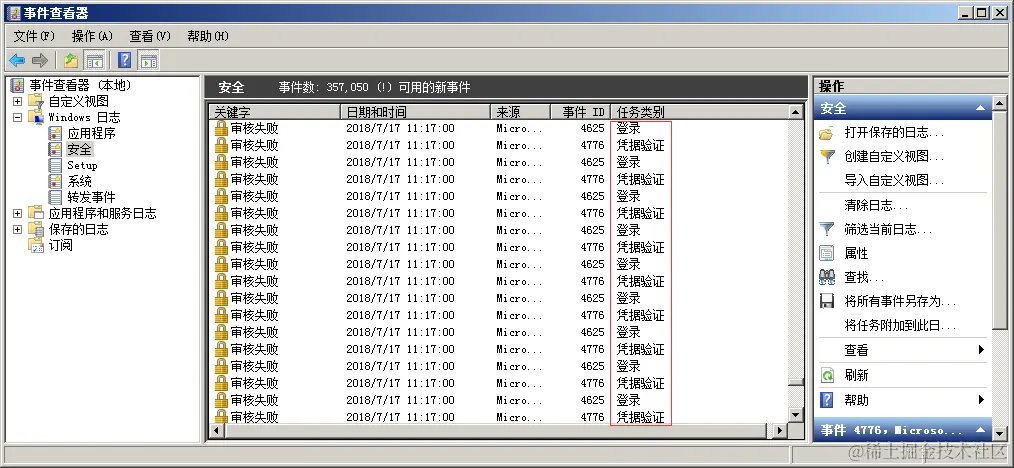Sort by the 事件 ID column header

[x=580, y=112]
